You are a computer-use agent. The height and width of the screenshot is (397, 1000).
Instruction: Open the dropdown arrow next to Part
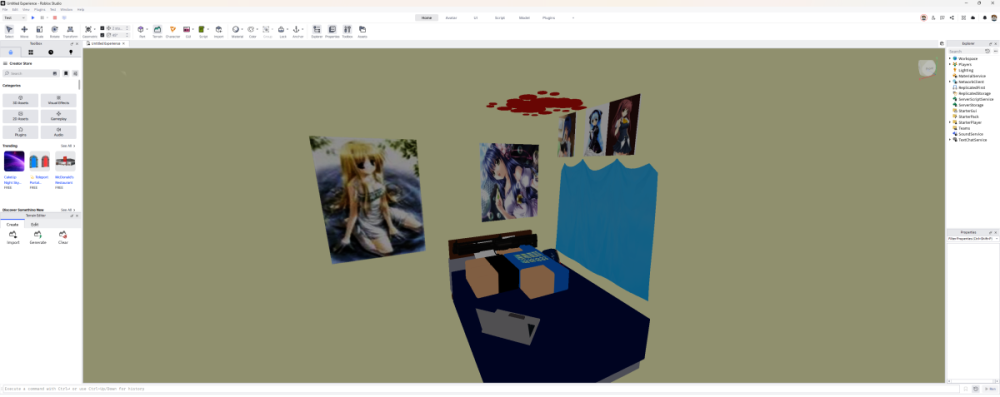(x=147, y=29)
